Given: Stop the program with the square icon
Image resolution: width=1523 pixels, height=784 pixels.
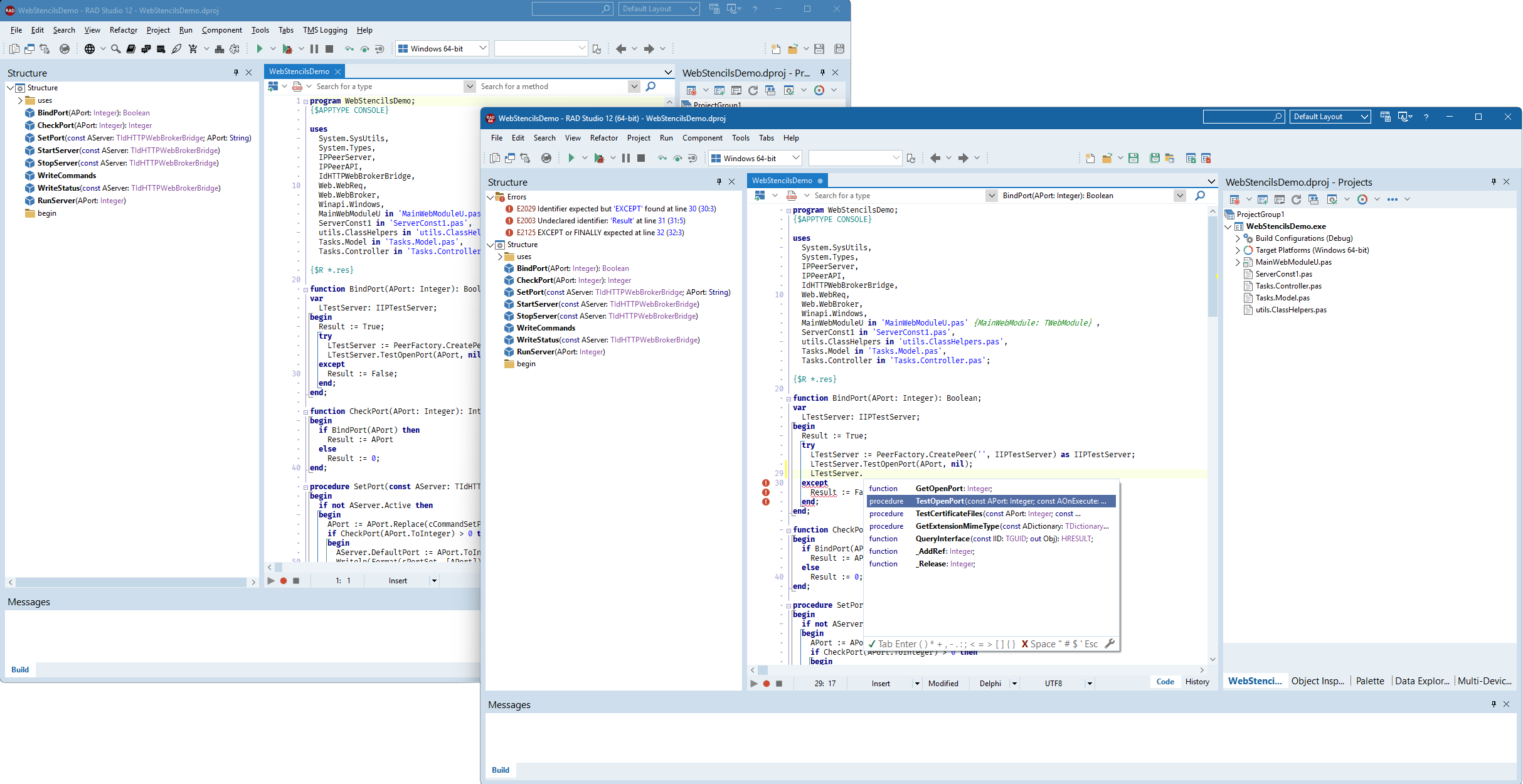Looking at the screenshot, I should pos(640,157).
